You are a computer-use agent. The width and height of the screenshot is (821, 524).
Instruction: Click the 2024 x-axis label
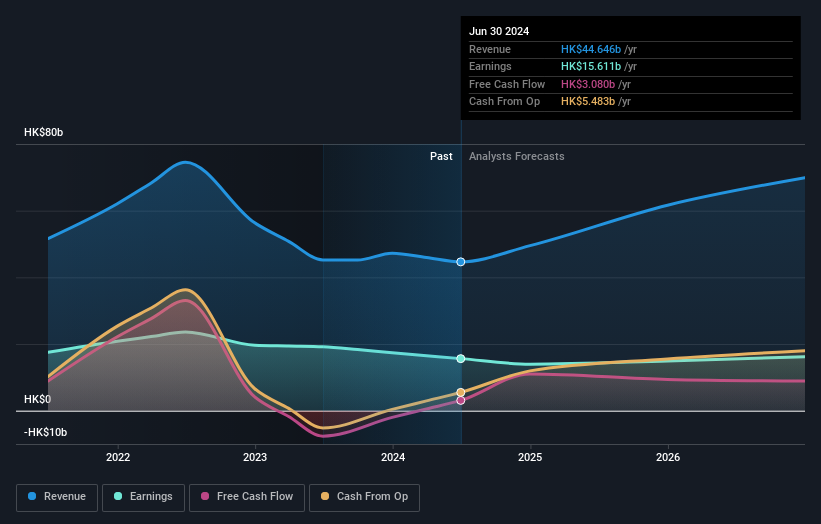(393, 457)
